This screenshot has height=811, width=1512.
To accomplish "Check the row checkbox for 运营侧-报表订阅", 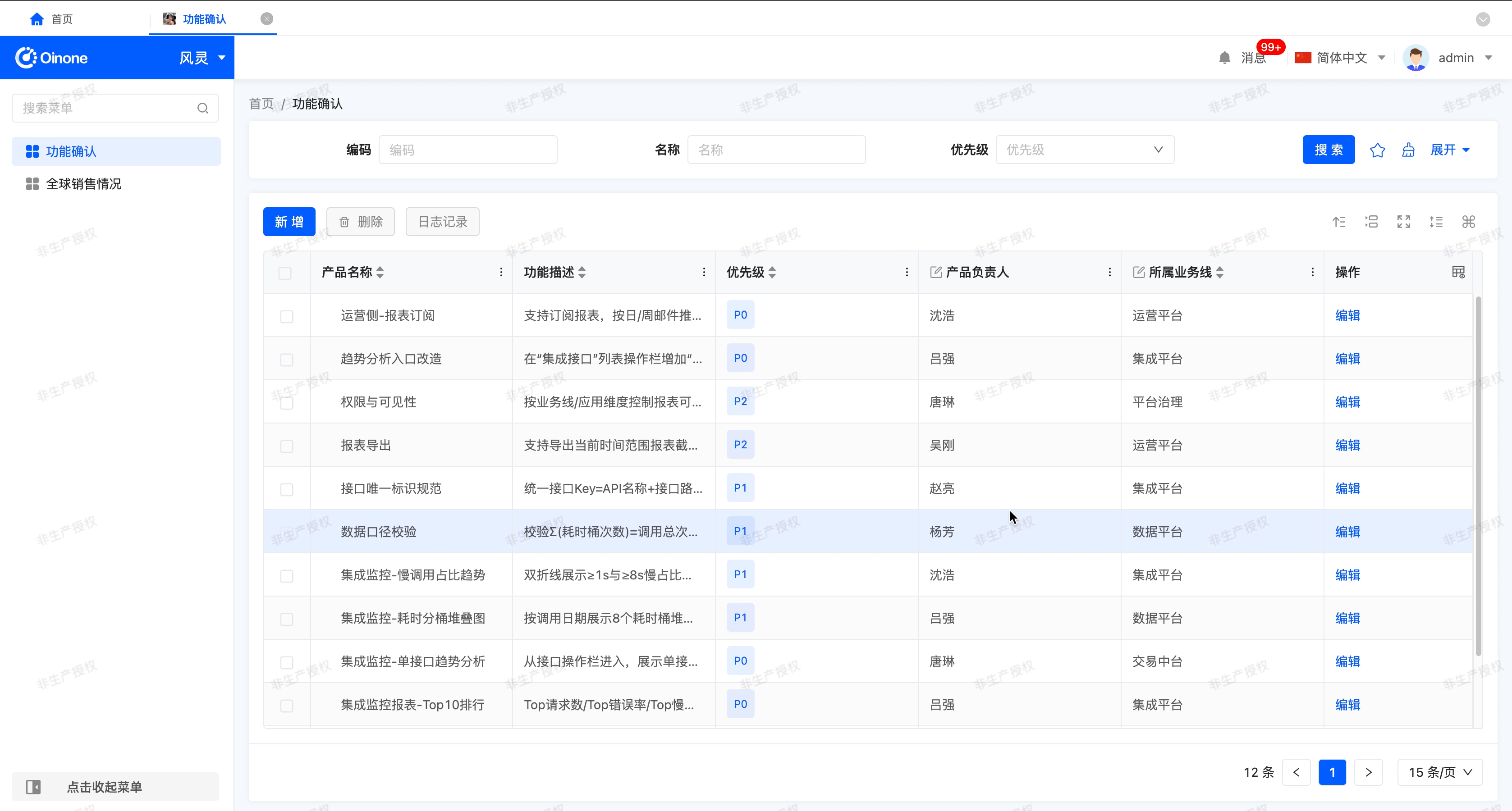I will click(286, 316).
